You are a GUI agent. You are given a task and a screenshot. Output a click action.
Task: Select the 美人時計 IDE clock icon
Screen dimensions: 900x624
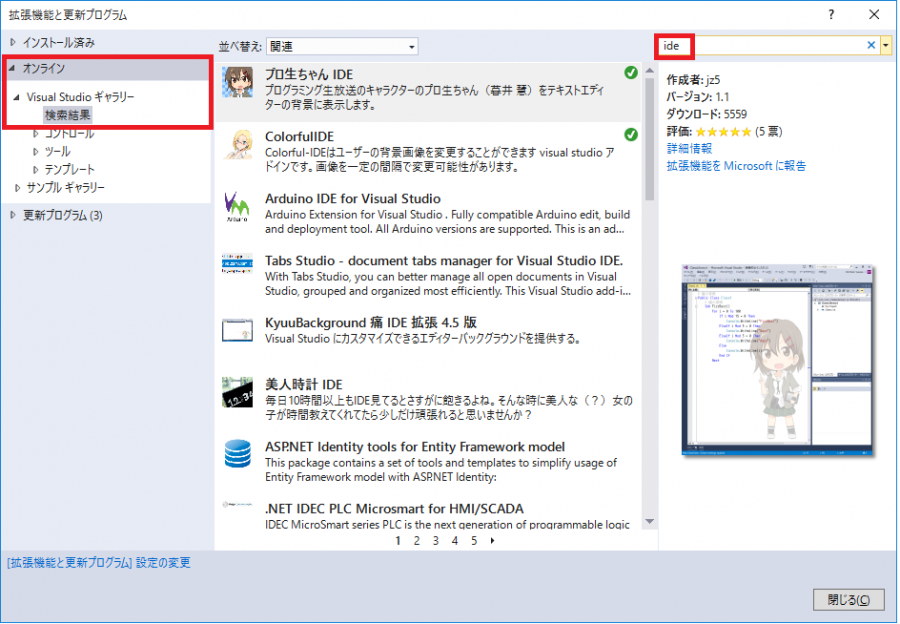pos(237,394)
